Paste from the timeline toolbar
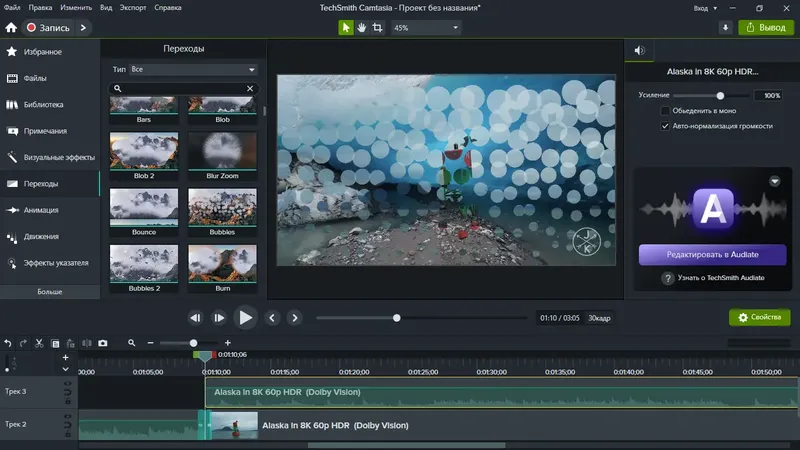 pos(70,343)
